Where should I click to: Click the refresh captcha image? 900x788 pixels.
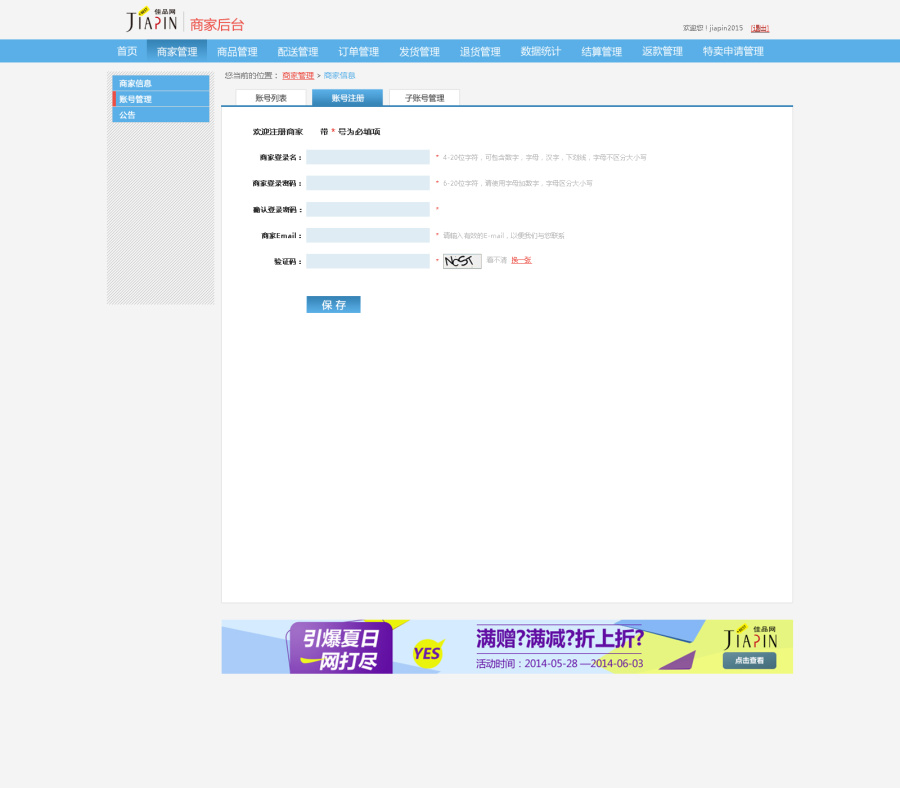pos(460,261)
